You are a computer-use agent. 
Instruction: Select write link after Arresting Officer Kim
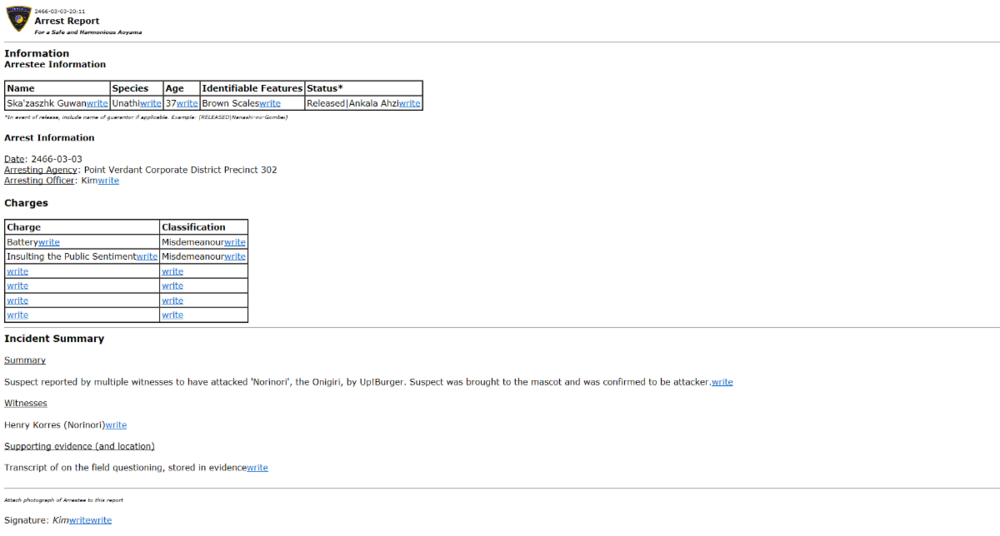coord(108,181)
